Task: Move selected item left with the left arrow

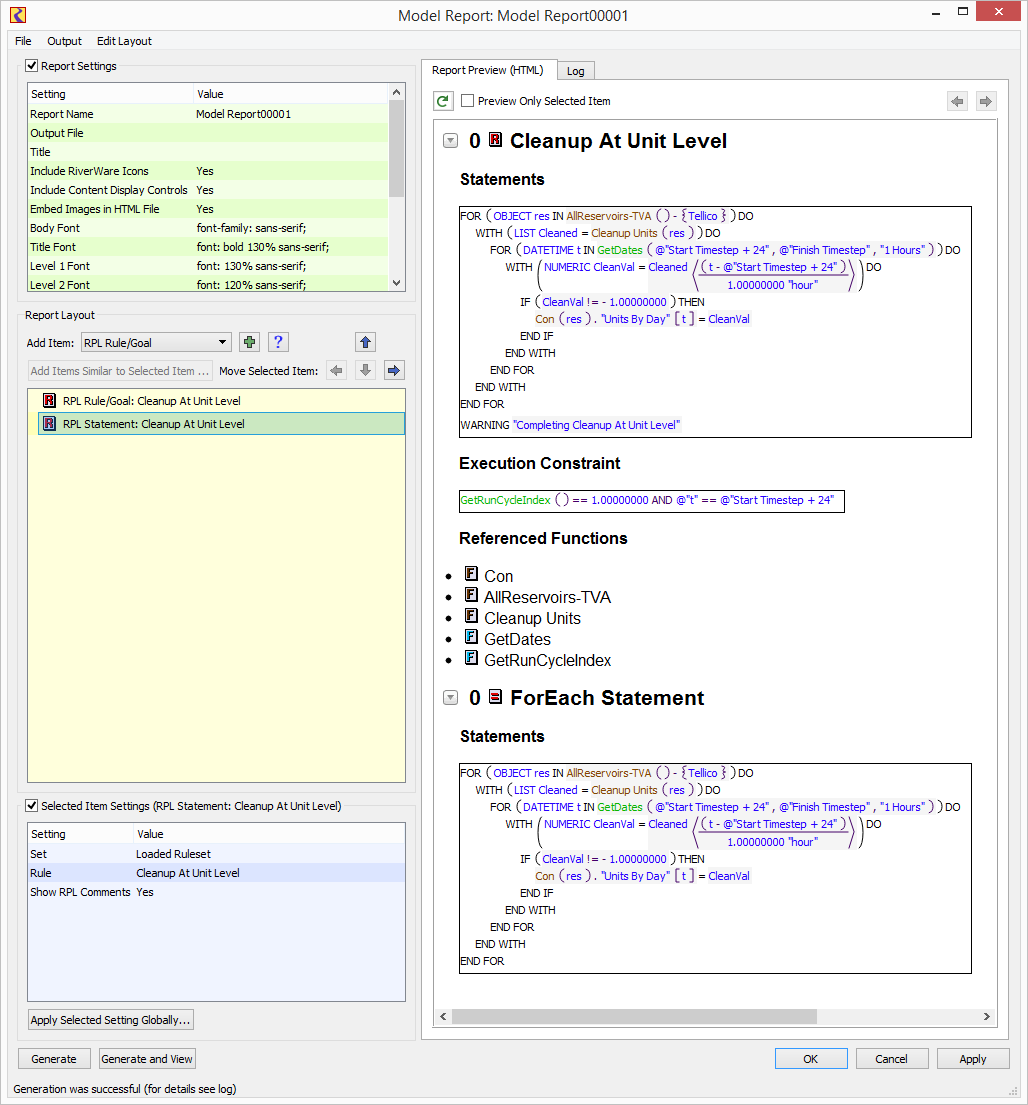Action: click(337, 371)
